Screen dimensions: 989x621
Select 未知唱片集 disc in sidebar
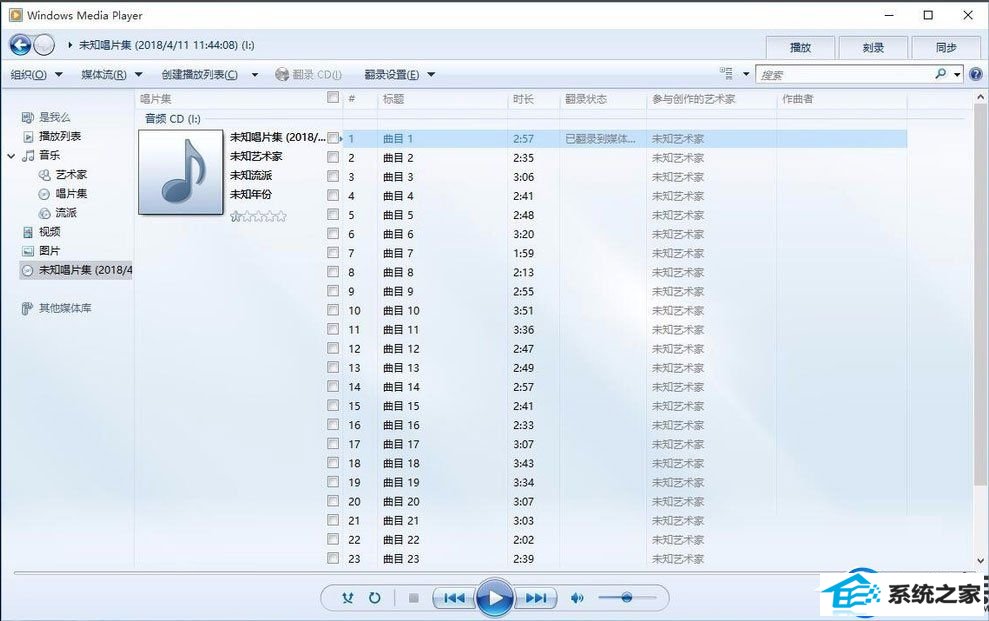point(76,270)
